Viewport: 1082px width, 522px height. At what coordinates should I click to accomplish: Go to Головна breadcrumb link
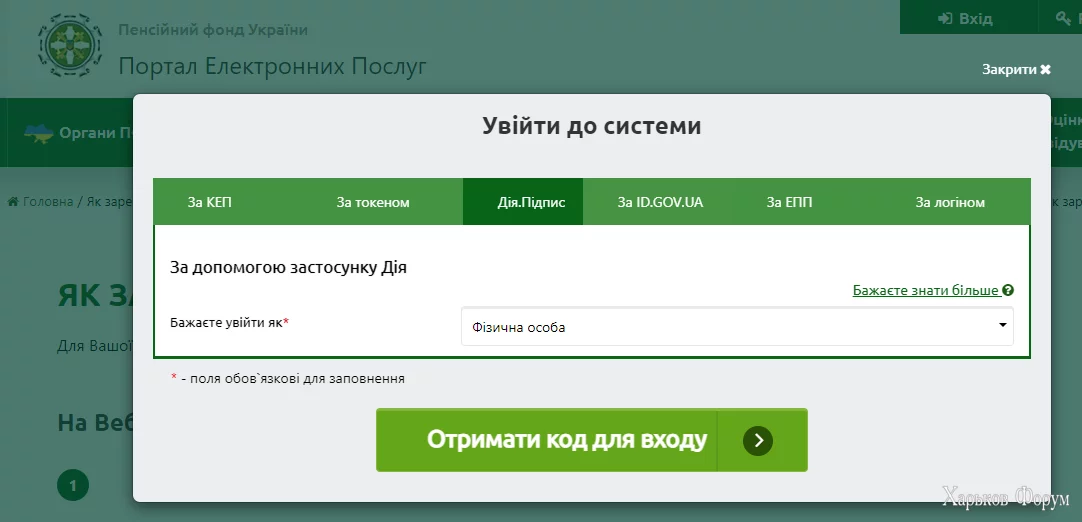[x=48, y=202]
